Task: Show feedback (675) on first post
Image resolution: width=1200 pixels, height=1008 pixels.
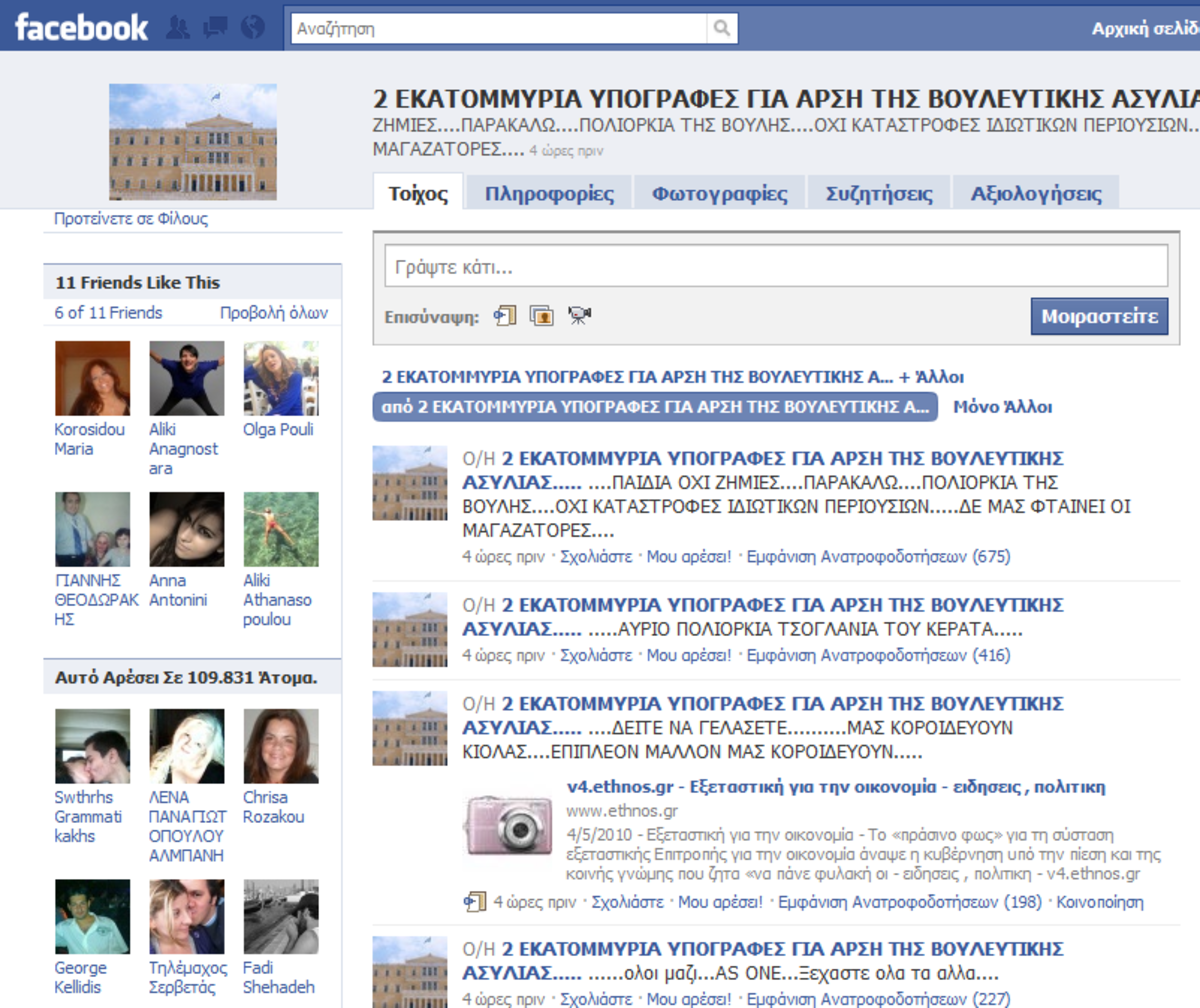Action: [879, 557]
